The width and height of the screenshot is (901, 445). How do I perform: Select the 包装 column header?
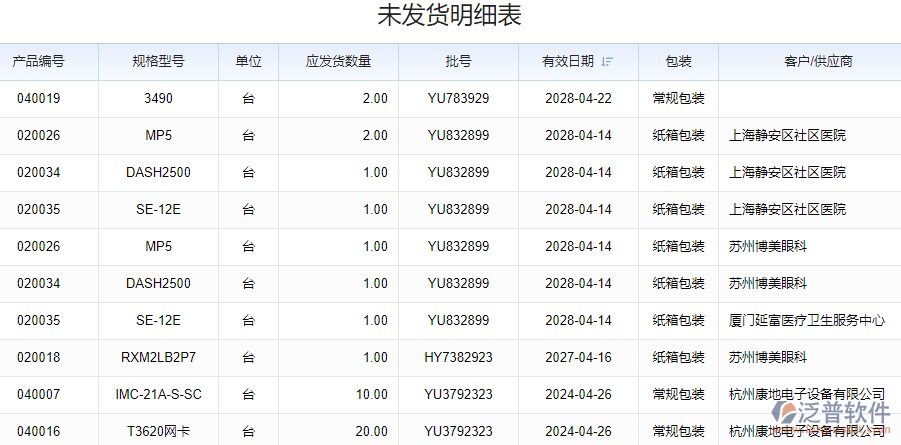pyautogui.click(x=678, y=62)
